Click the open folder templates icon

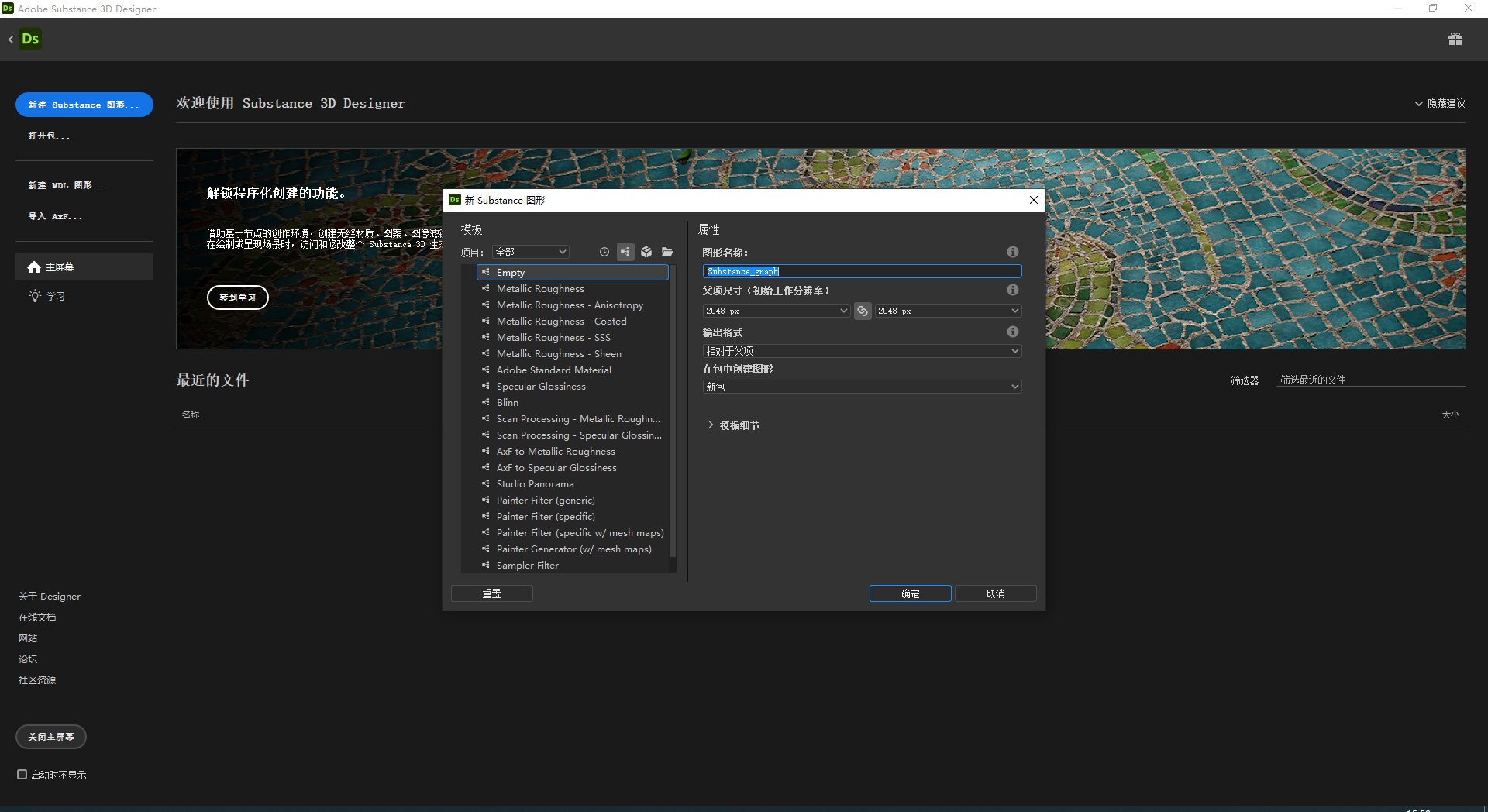667,252
